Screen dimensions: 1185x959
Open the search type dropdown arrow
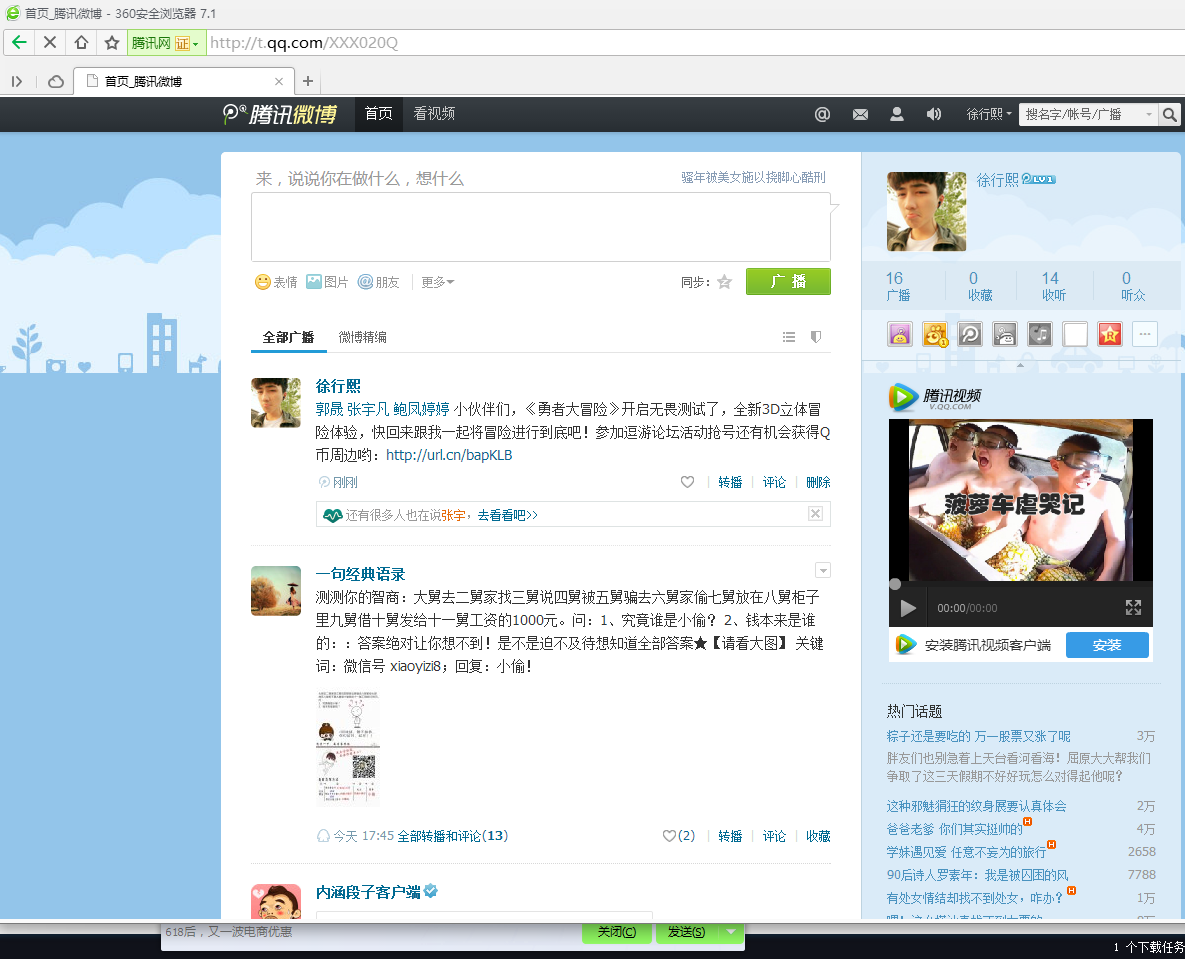1149,114
